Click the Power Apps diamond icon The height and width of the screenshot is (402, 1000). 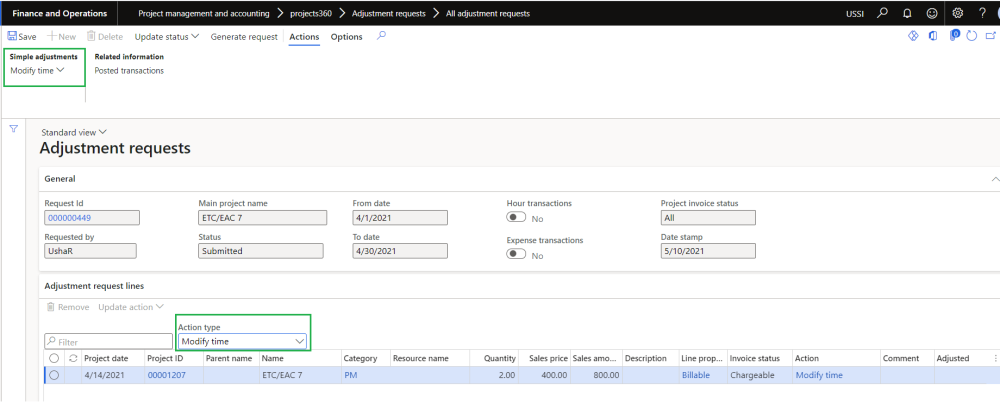pyautogui.click(x=913, y=36)
